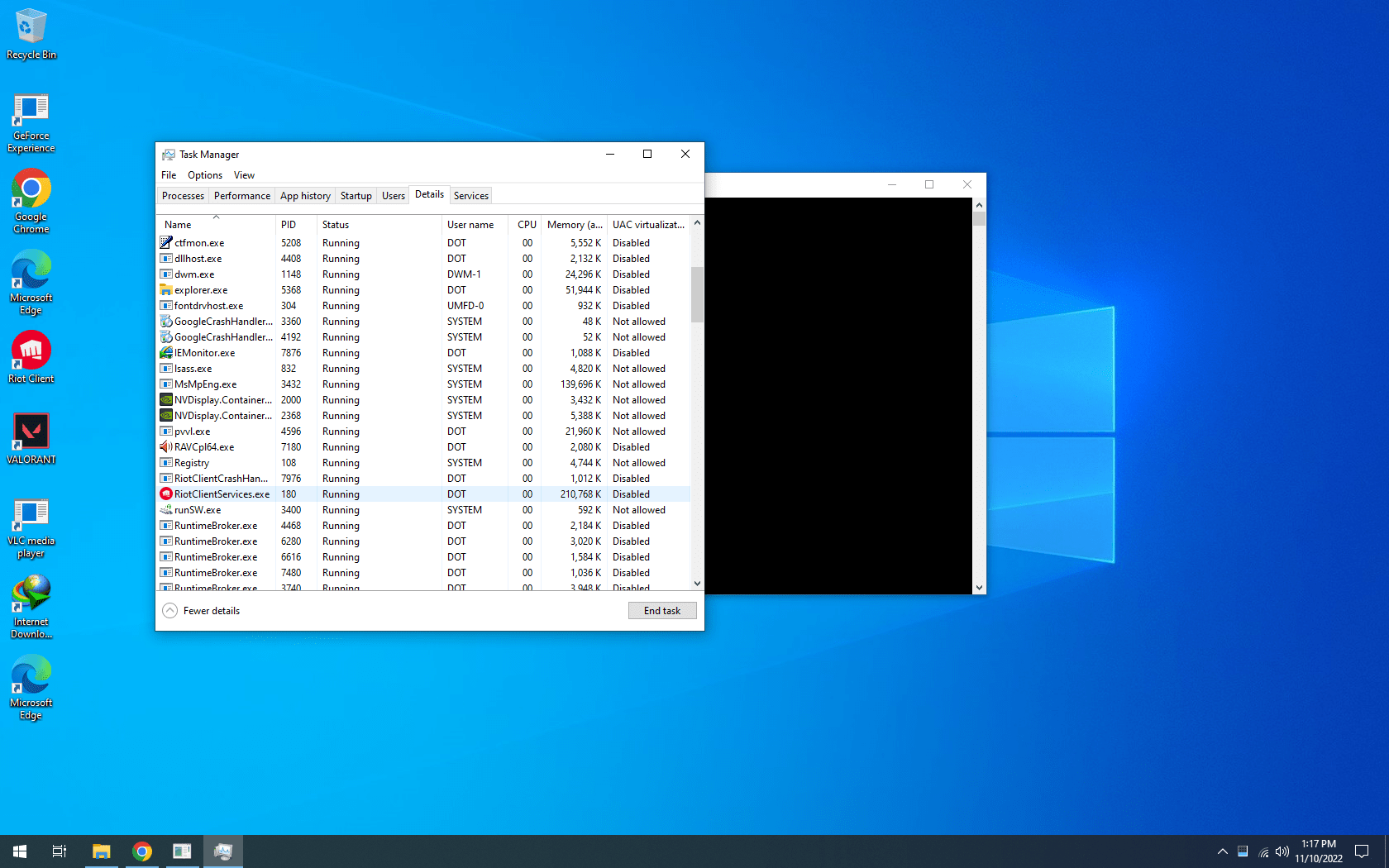Switch to the Processes tab
Viewport: 1389px width, 868px height.
tap(183, 196)
